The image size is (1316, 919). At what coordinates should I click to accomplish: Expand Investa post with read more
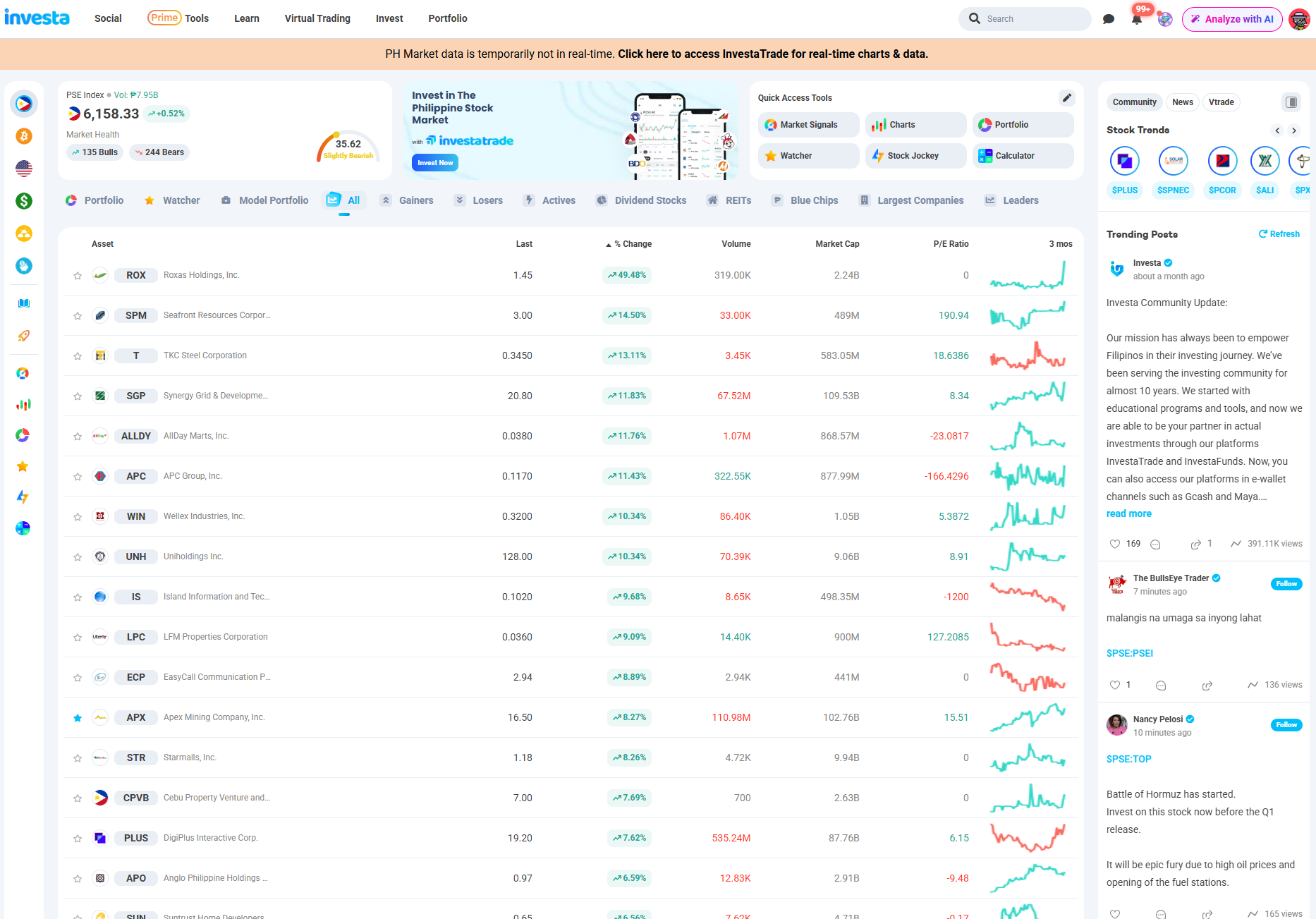click(x=1128, y=513)
